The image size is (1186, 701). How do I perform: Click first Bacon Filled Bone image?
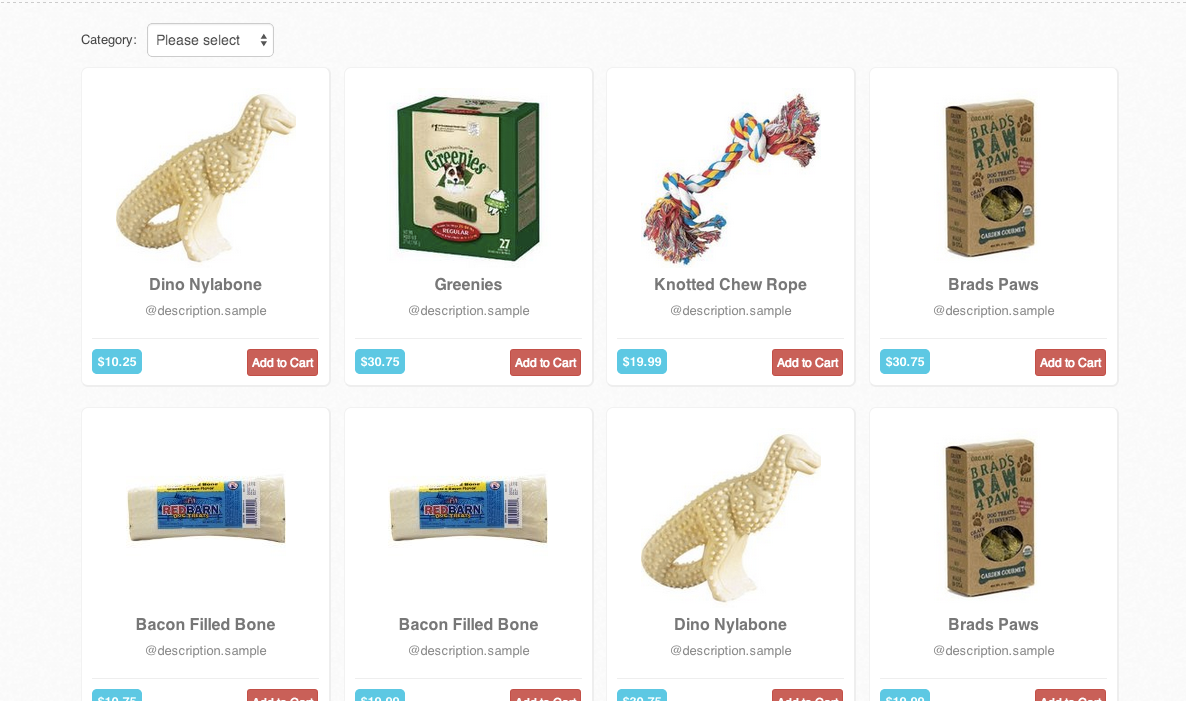[206, 509]
